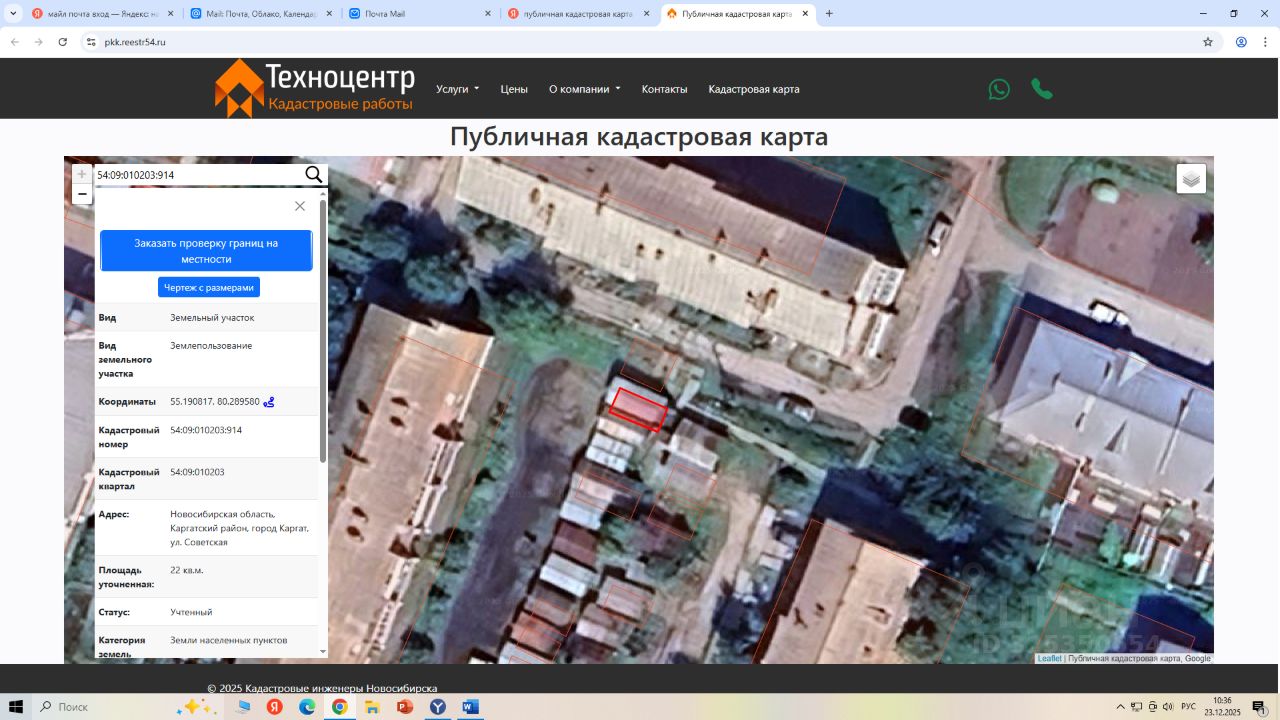Zoom in on the map
Viewport: 1280px width, 720px height.
[82, 174]
